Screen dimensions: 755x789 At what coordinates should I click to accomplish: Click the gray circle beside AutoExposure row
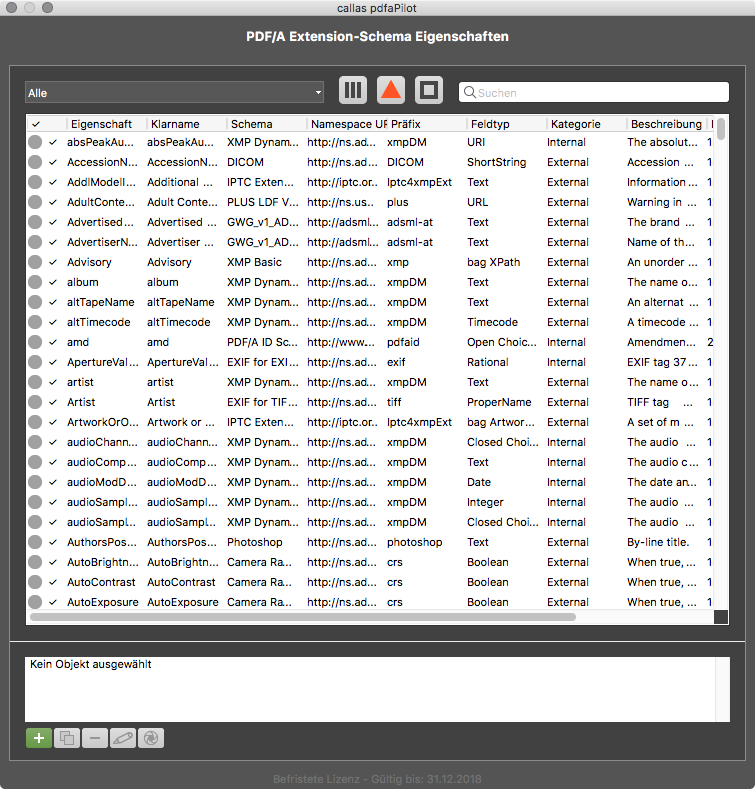coord(35,602)
